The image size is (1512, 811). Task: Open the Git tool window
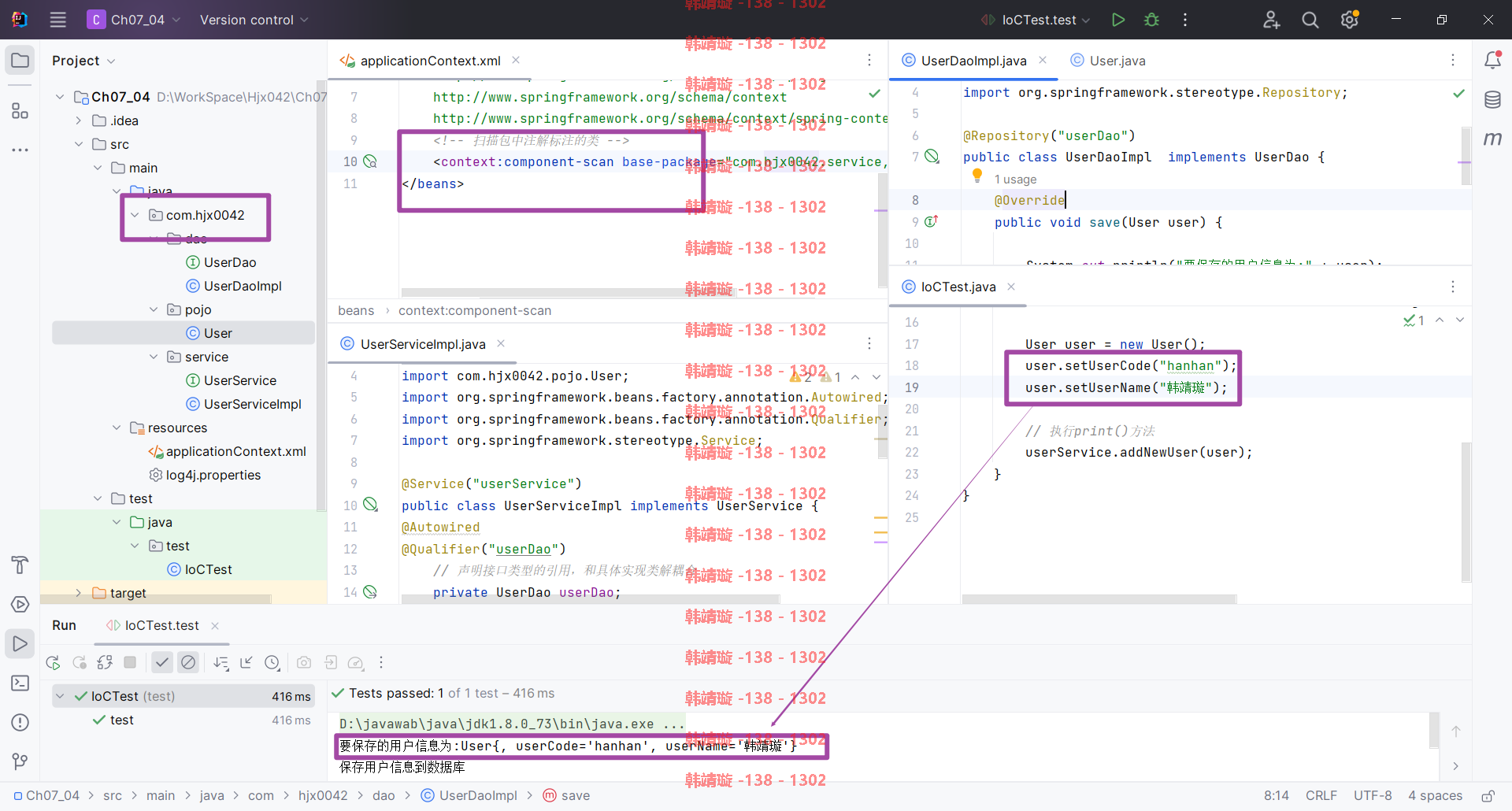20,761
